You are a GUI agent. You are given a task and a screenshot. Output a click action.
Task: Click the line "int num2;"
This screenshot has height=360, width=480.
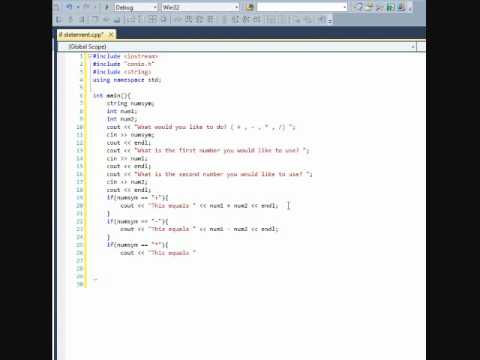point(122,119)
